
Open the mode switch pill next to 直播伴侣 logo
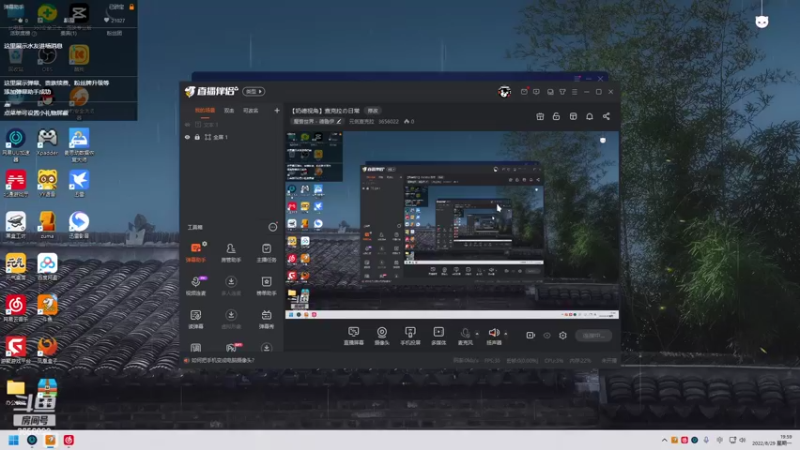pyautogui.click(x=254, y=91)
